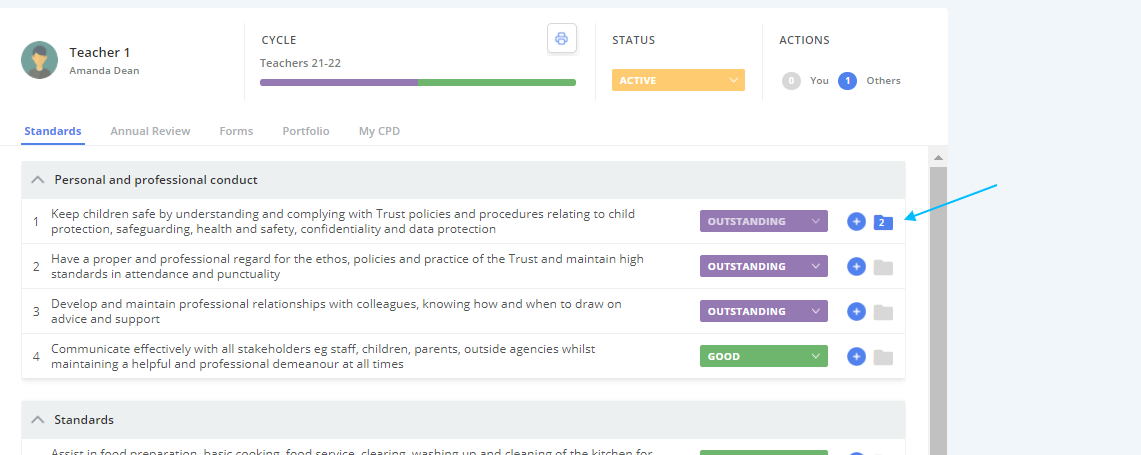
Task: Click the scrollbar up arrow
Action: pos(938,157)
